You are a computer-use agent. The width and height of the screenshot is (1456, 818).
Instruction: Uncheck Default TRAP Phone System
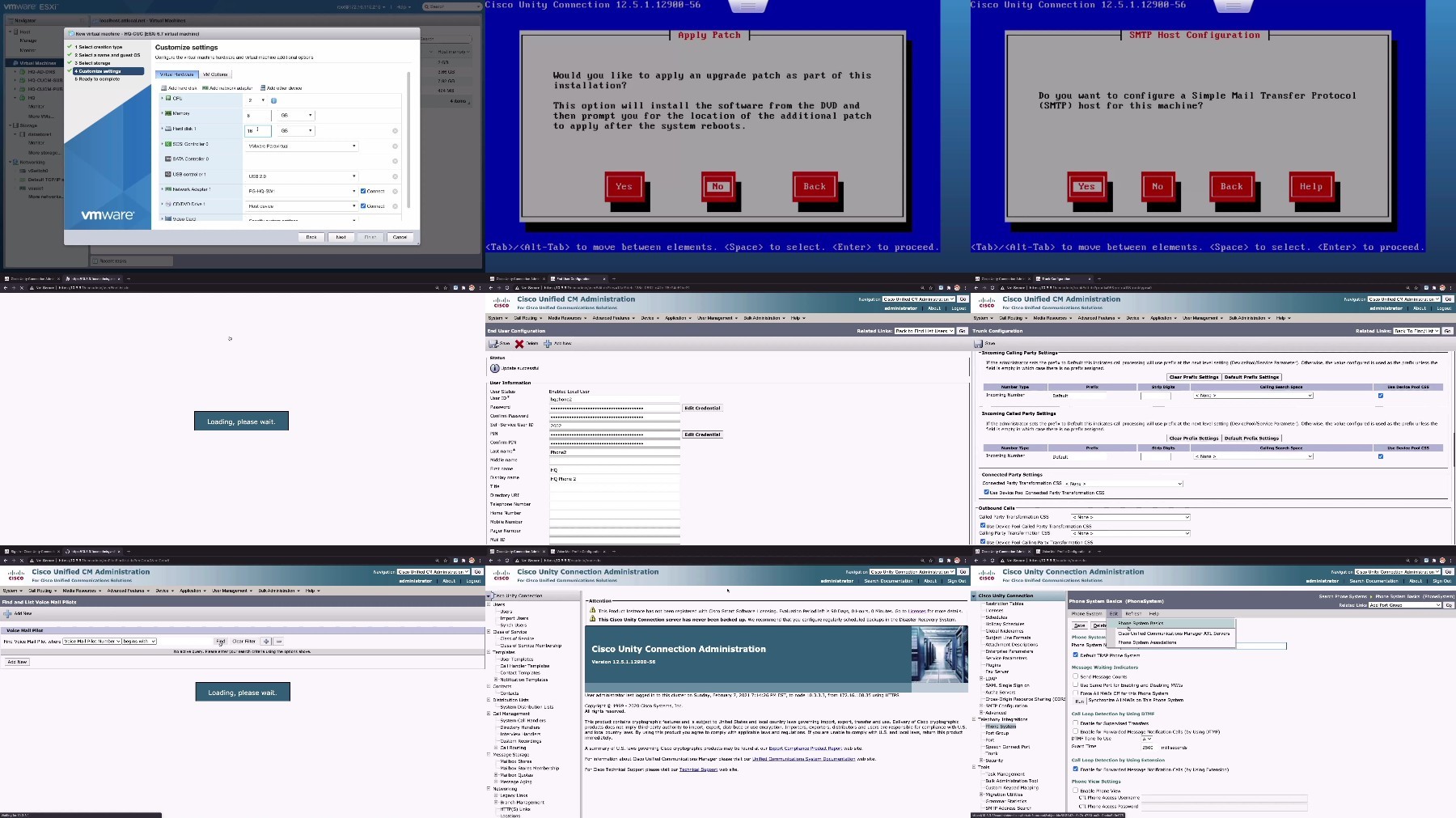pos(1075,655)
